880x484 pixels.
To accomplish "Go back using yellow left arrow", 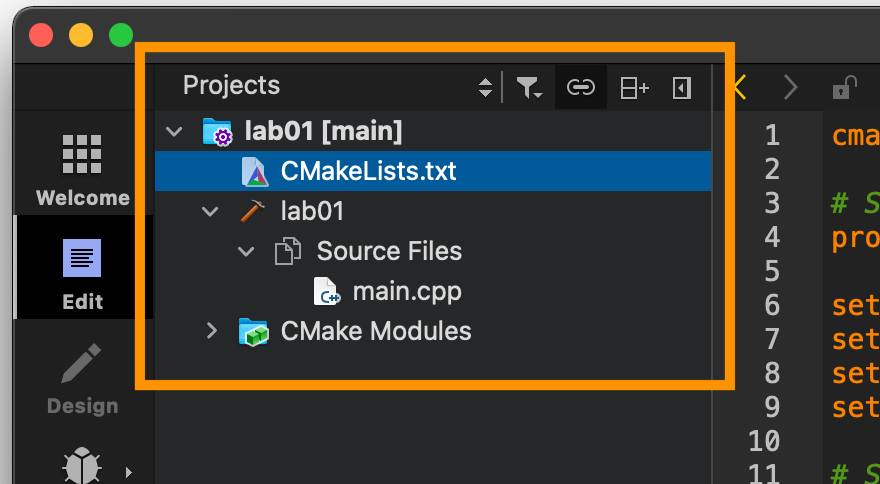I will click(740, 88).
